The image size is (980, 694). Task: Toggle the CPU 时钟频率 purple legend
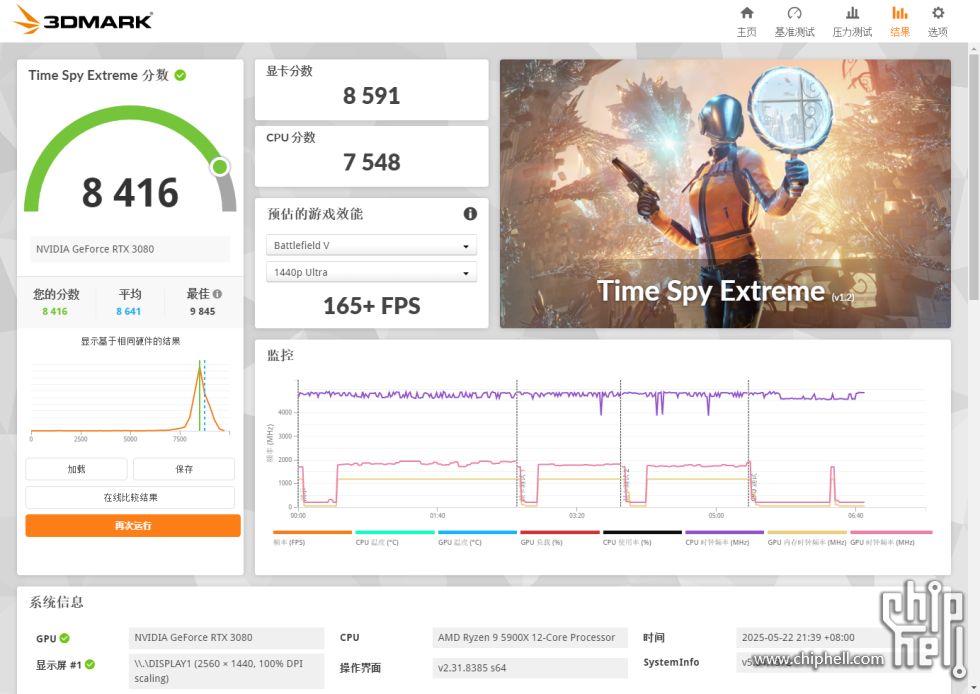[x=724, y=537]
